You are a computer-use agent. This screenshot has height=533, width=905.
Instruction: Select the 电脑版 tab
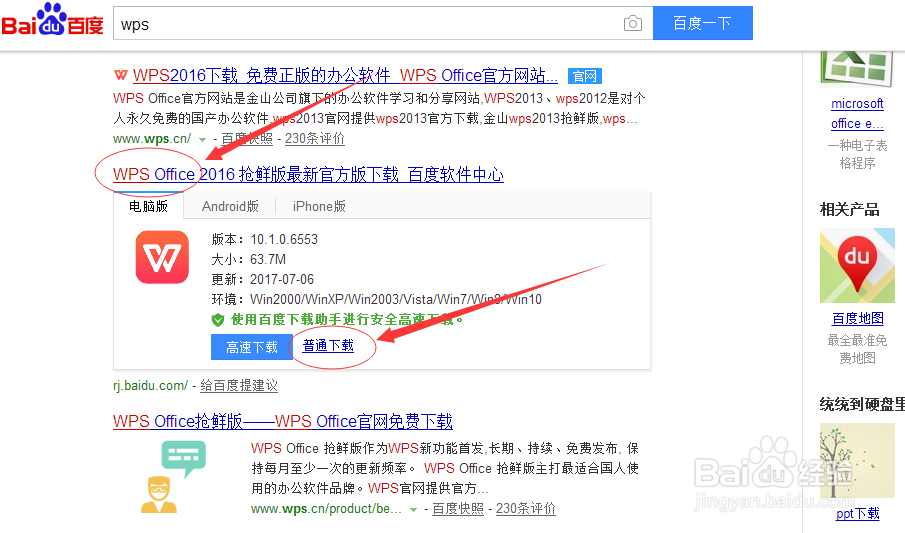tap(148, 206)
